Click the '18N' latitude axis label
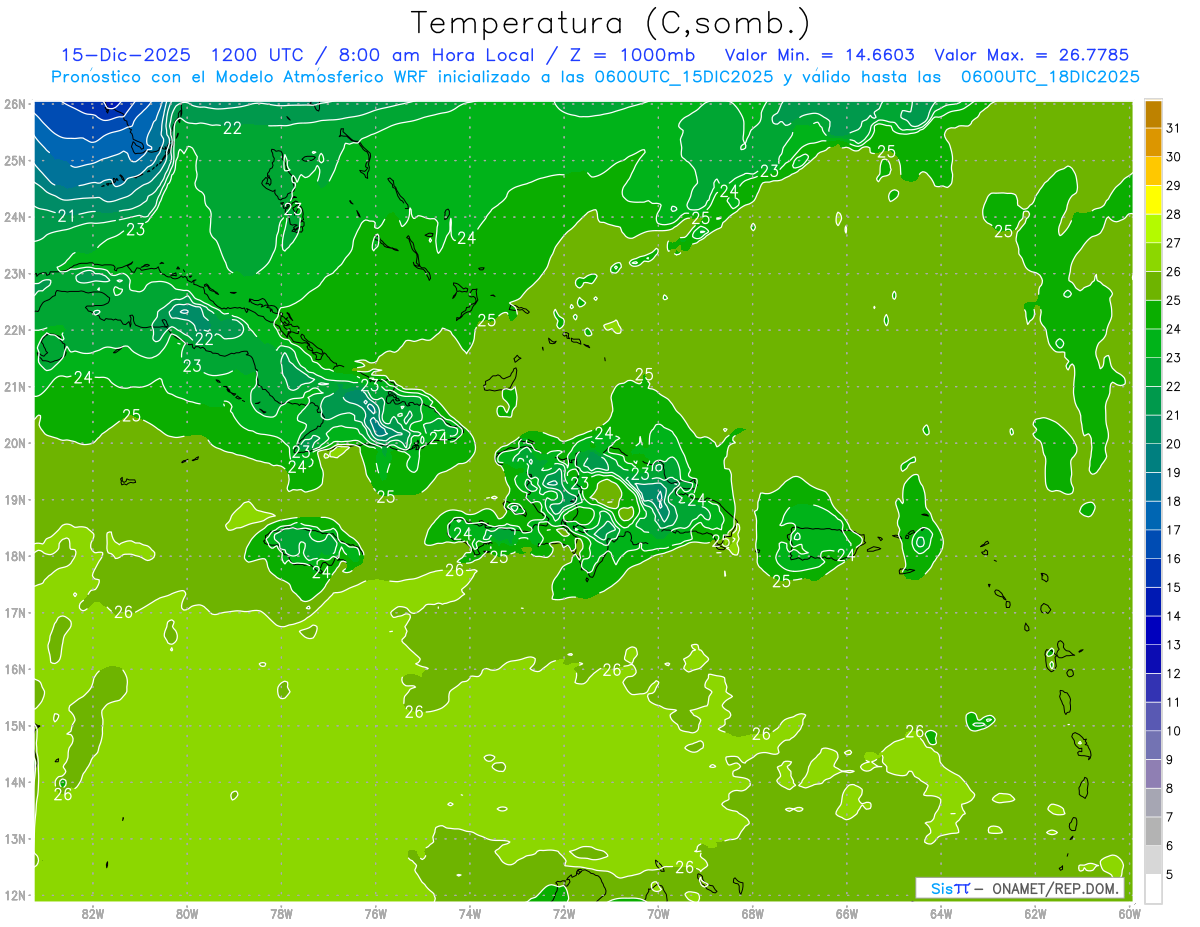Screen dimensions: 1200x927 click(15, 556)
